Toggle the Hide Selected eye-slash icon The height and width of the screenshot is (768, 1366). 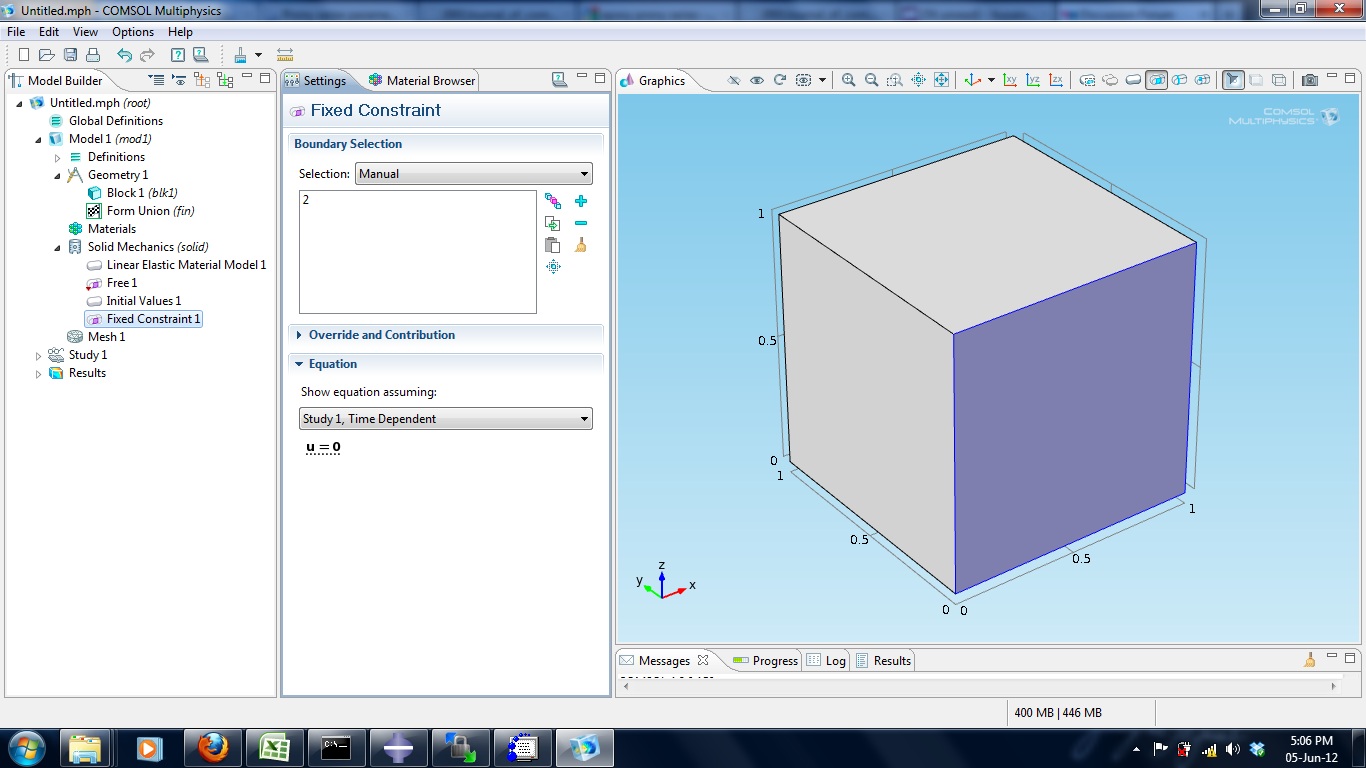(x=734, y=80)
